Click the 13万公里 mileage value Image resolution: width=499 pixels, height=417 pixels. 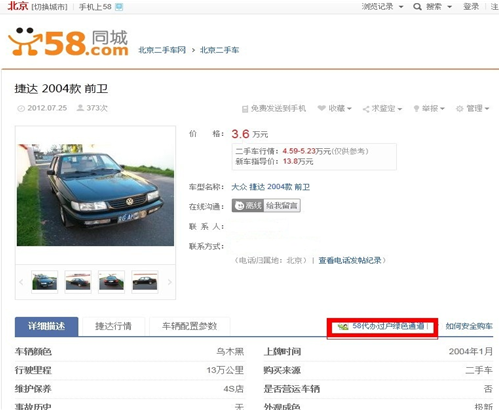pyautogui.click(x=225, y=370)
